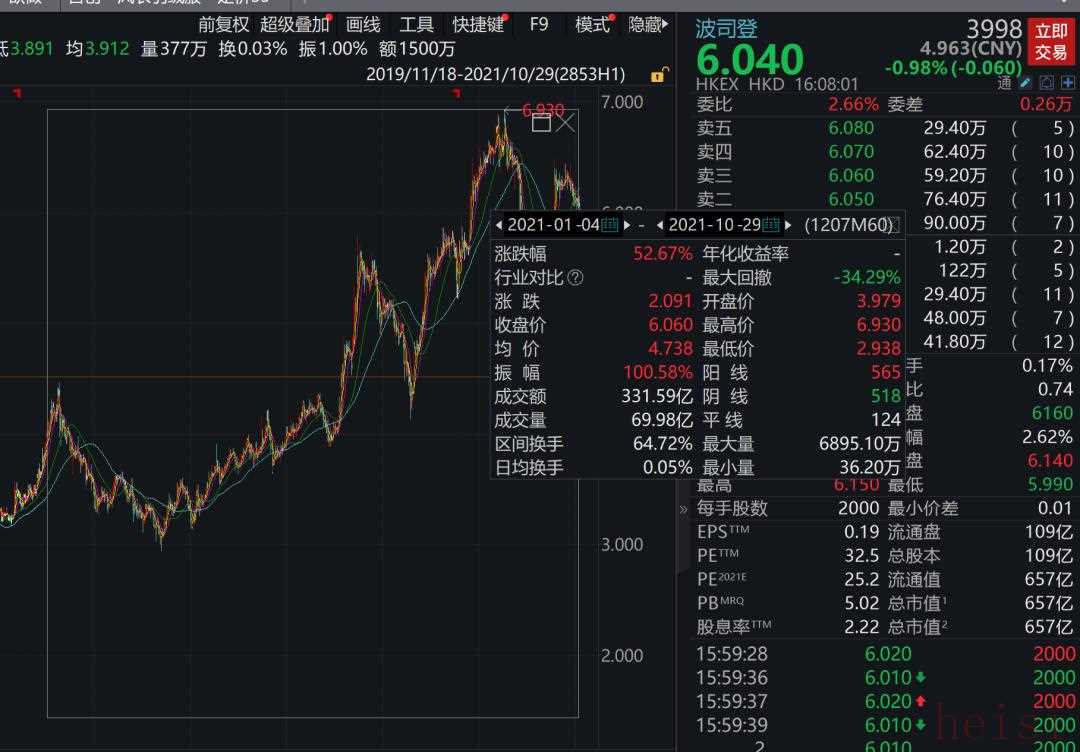The width and height of the screenshot is (1080, 752).
Task: Step the start date 2021-01-04 forward
Action: tap(627, 224)
